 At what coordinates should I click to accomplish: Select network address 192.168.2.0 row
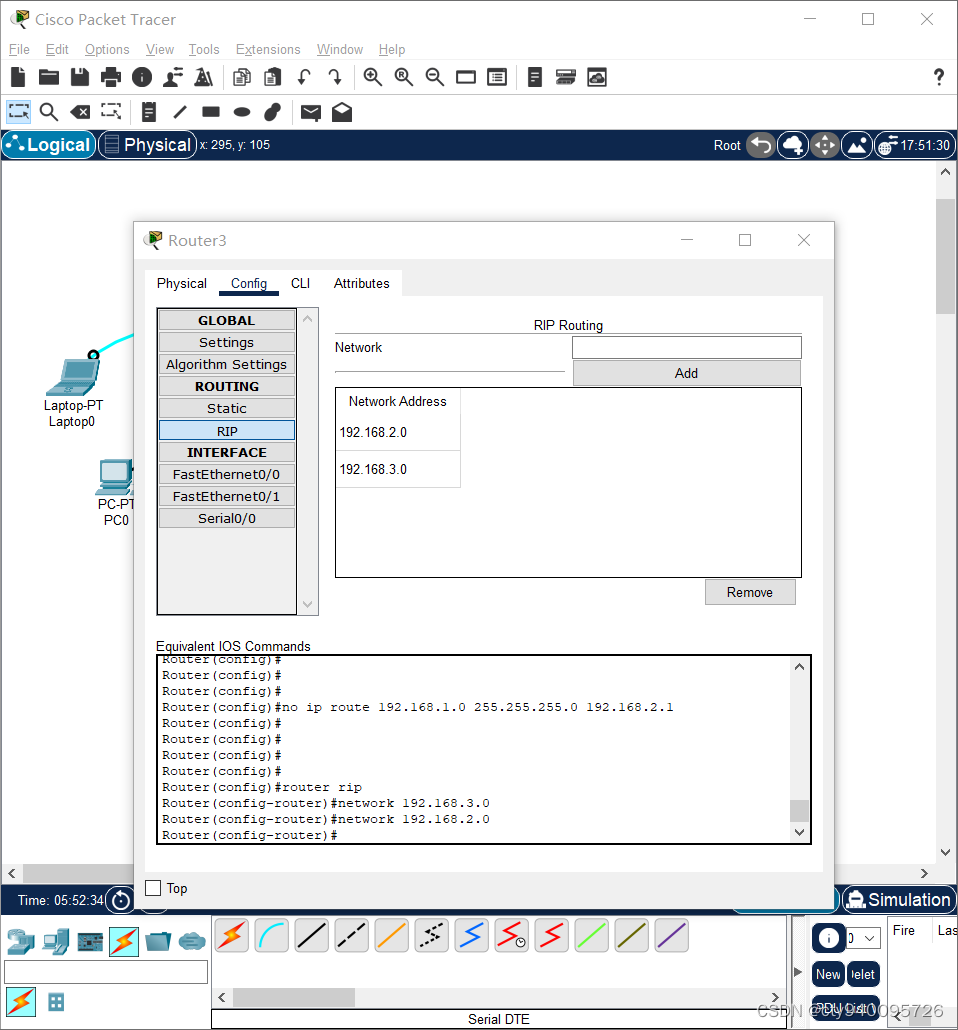(x=398, y=432)
